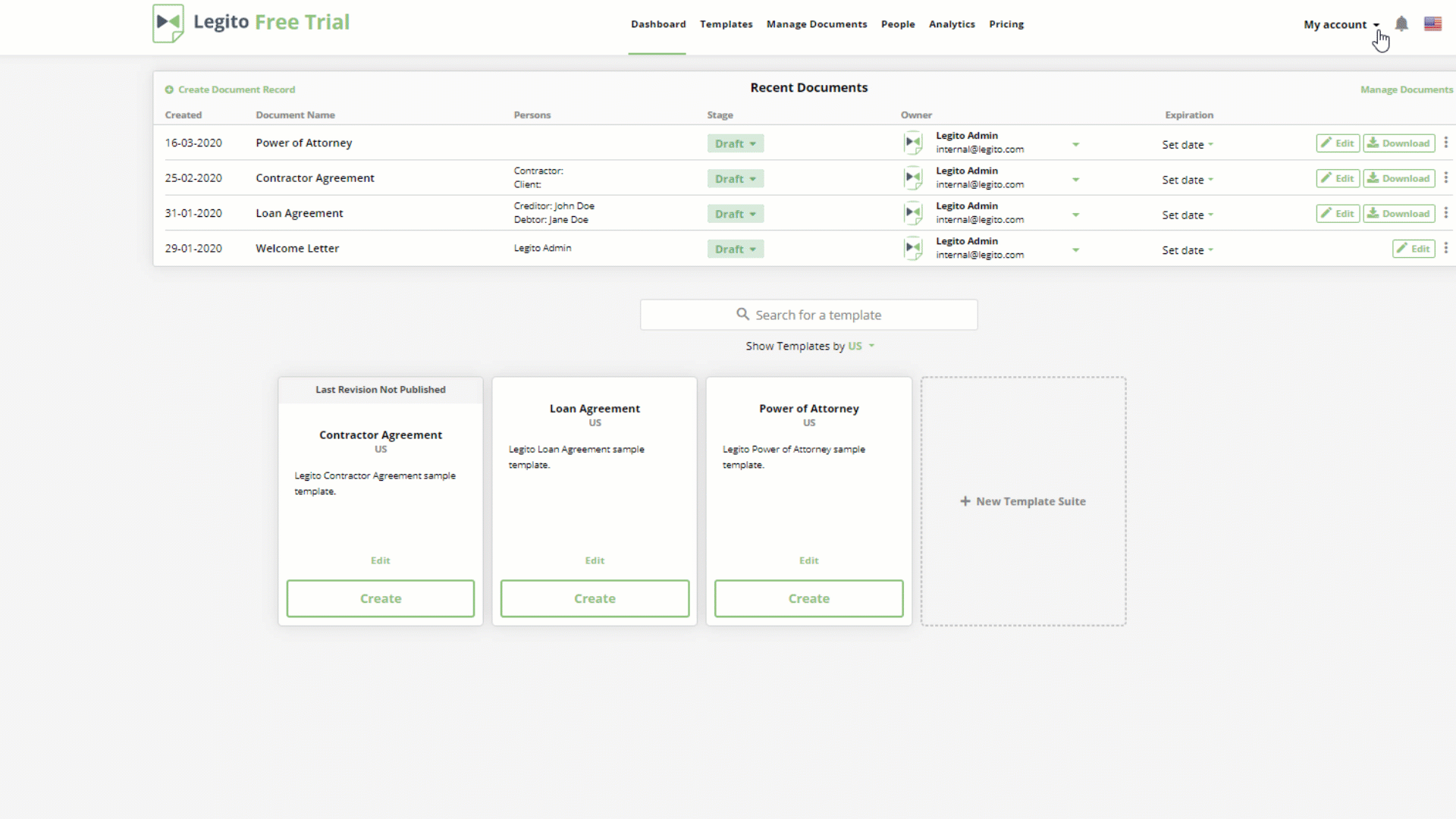The width and height of the screenshot is (1456, 819).
Task: Click Manage Documents link in Recent Documents
Action: (x=1407, y=89)
